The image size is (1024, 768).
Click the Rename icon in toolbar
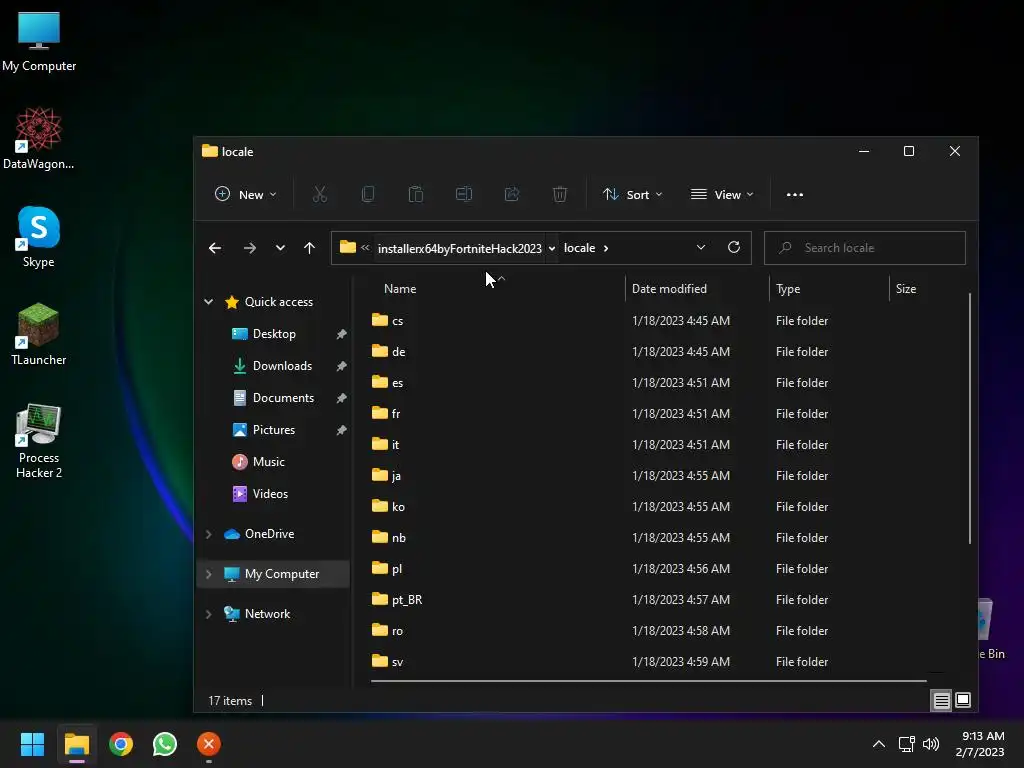(464, 195)
